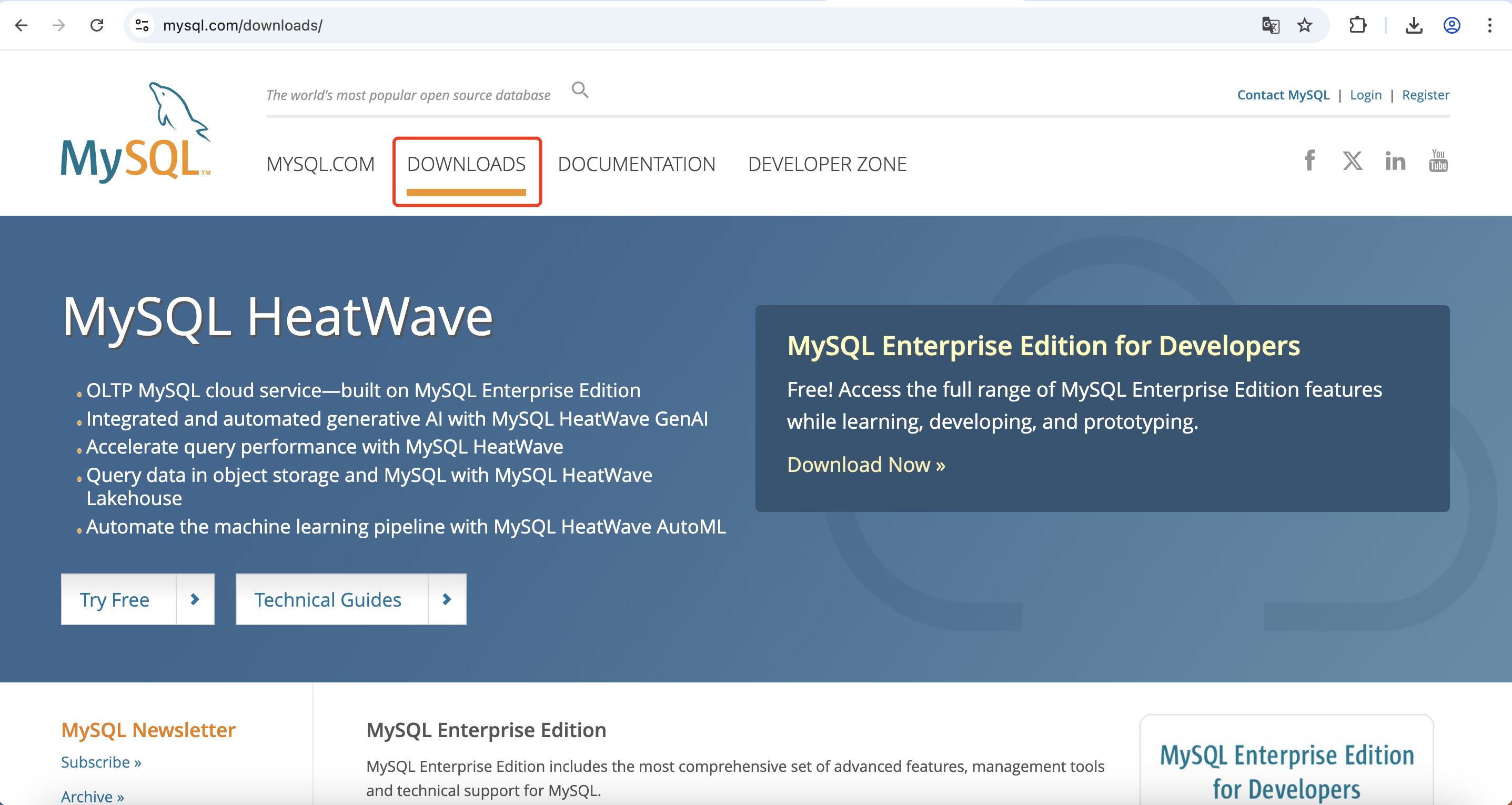Image resolution: width=1512 pixels, height=805 pixels.
Task: Click the MySQL dolphin logo
Action: [136, 133]
